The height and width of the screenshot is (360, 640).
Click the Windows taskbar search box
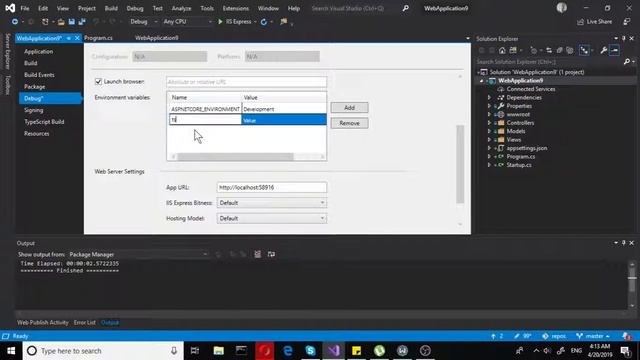[x=103, y=351]
